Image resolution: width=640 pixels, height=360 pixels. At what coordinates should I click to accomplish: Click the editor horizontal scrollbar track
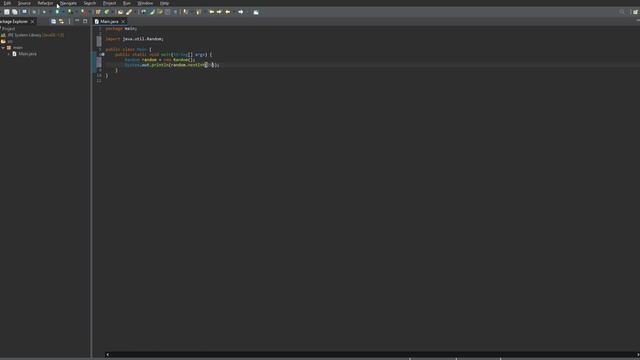tap(372, 355)
